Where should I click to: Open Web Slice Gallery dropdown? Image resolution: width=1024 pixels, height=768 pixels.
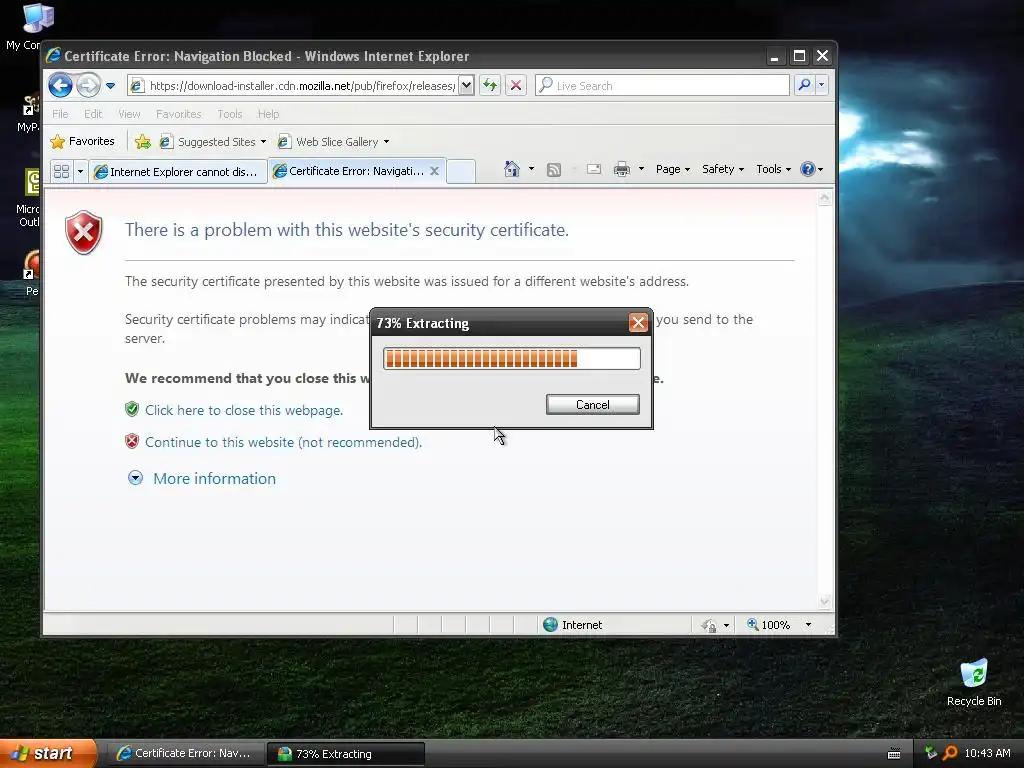pyautogui.click(x=333, y=142)
